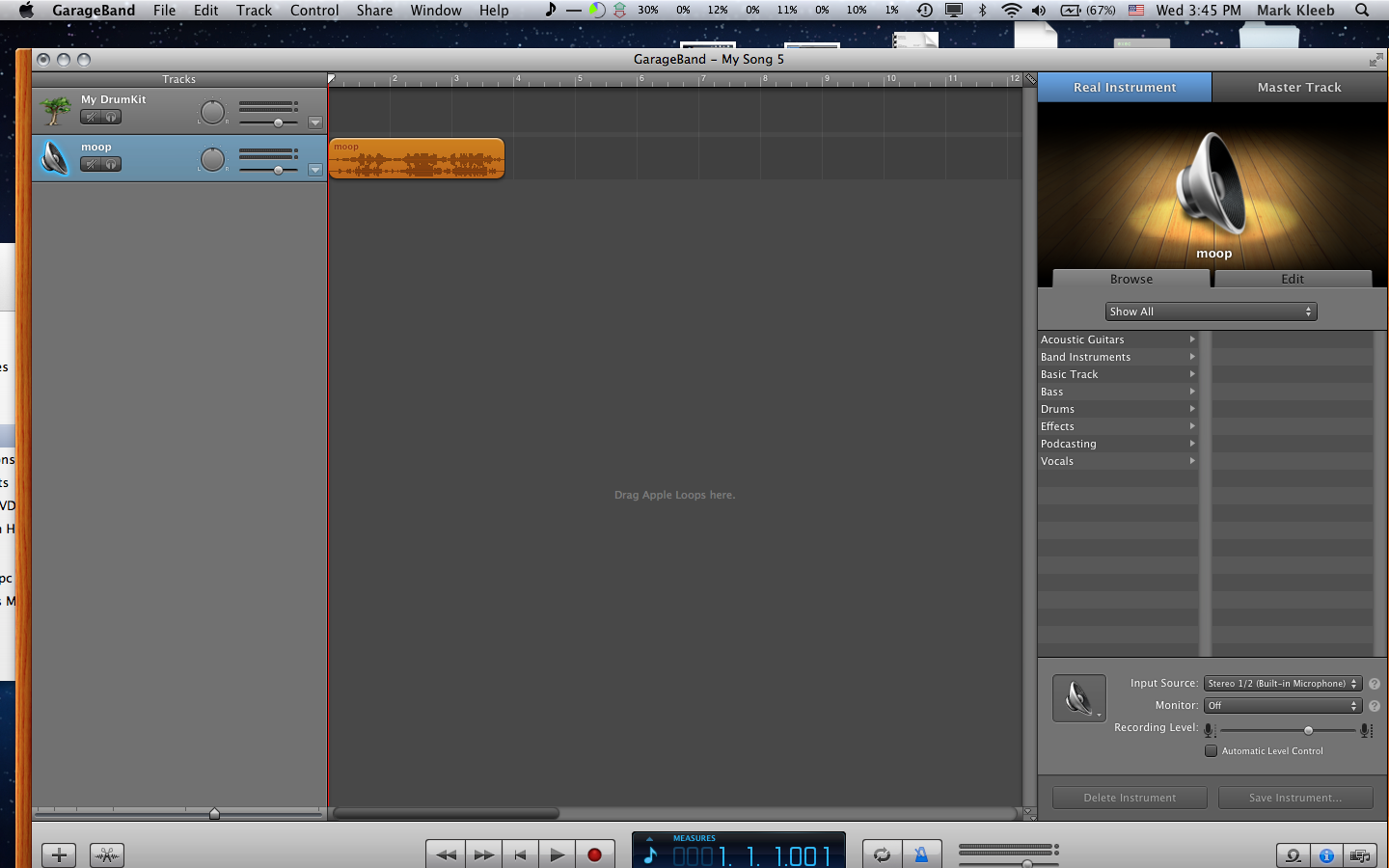Expand moop track automation arrow
The image size is (1389, 868).
pyautogui.click(x=315, y=170)
